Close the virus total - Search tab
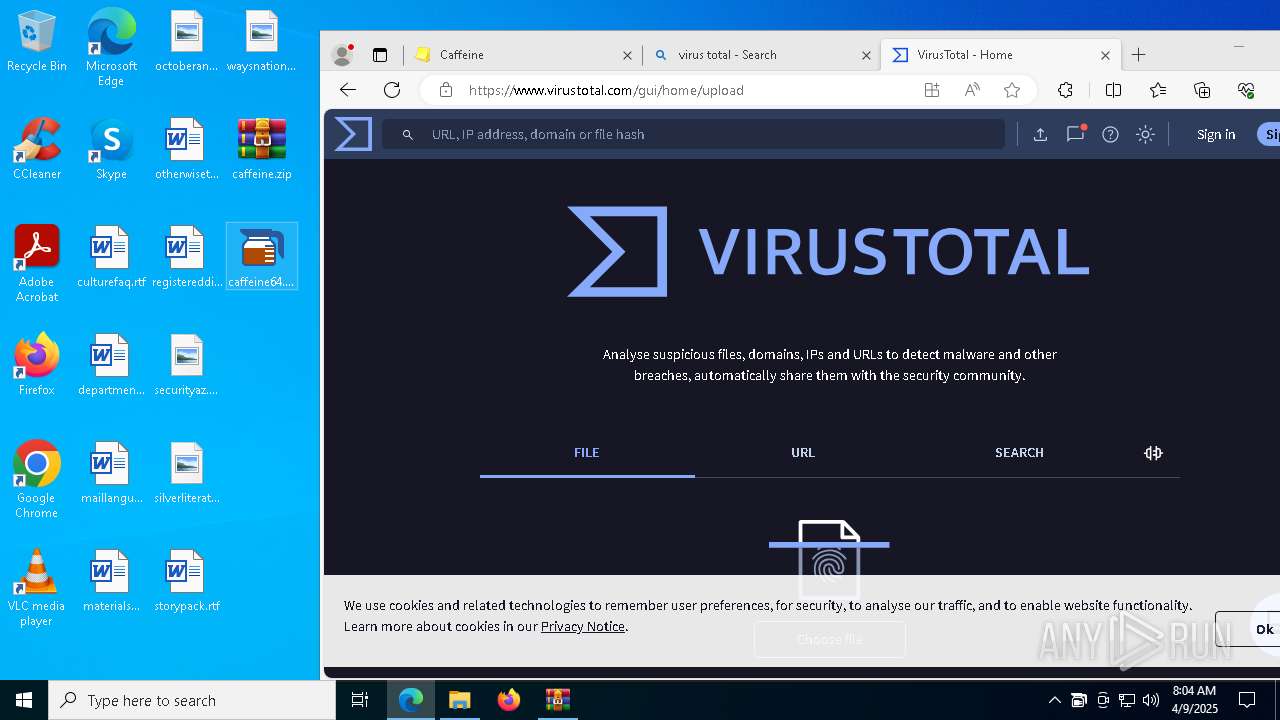This screenshot has height=720, width=1280. click(866, 55)
